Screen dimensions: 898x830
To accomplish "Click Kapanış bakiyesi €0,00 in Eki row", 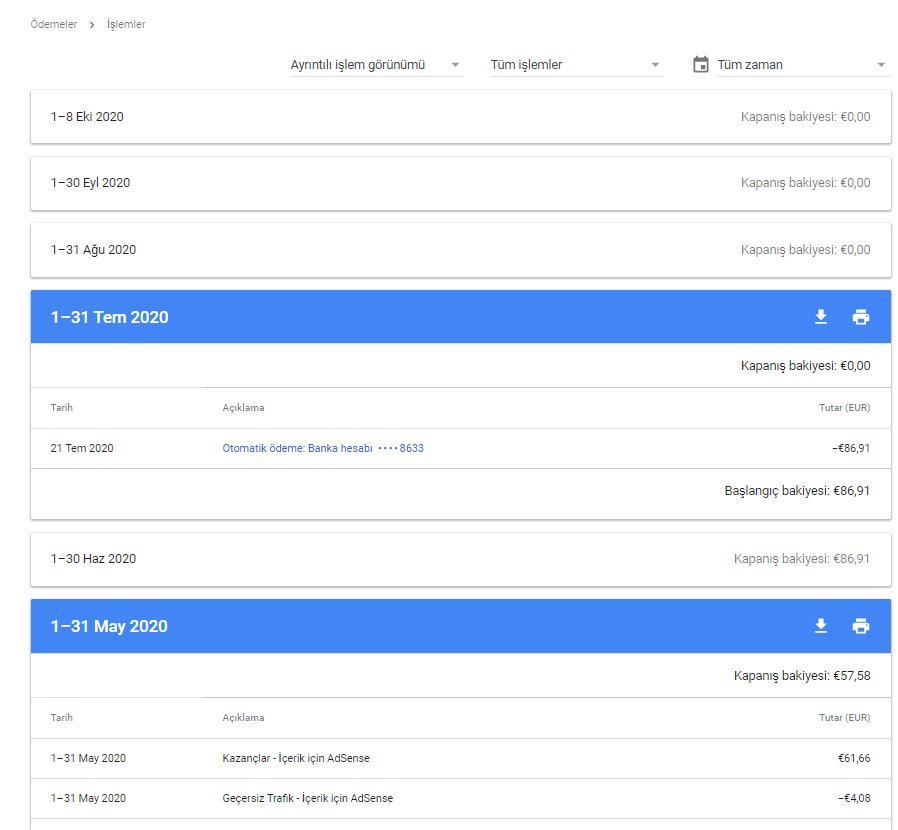I will pyautogui.click(x=805, y=117).
